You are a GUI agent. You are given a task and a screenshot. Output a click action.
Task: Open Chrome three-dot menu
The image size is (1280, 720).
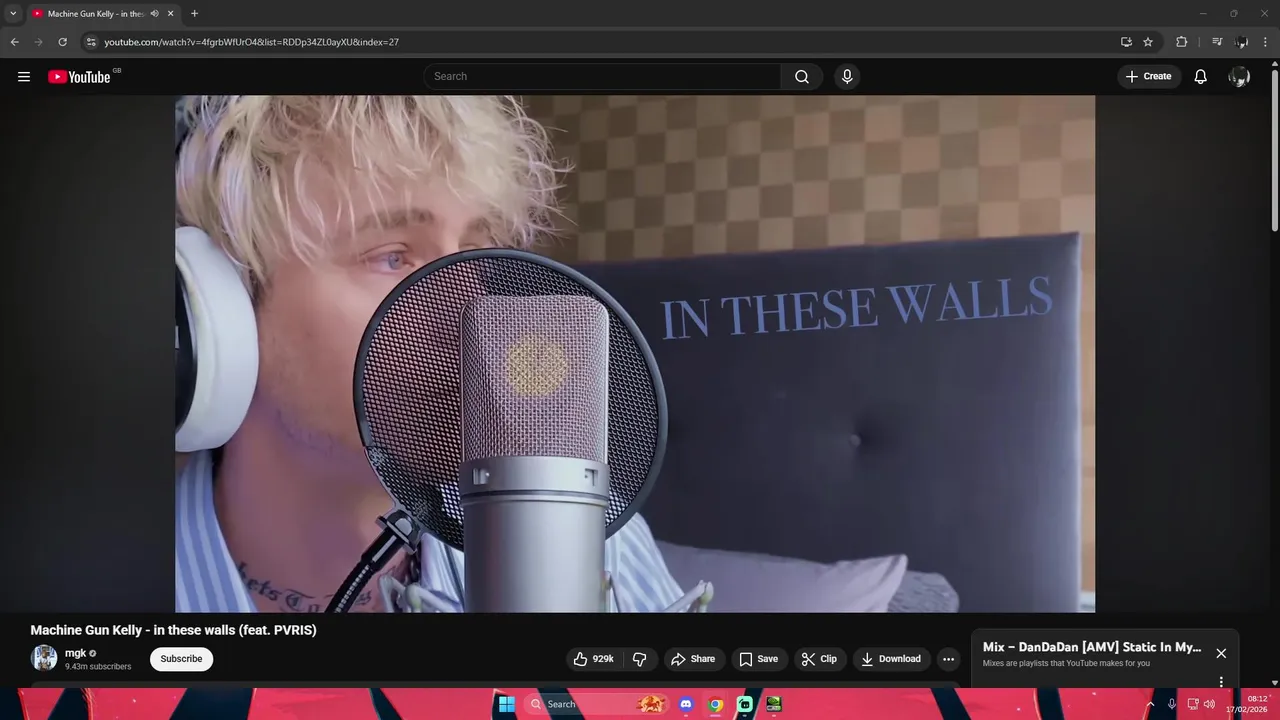coord(1266,42)
